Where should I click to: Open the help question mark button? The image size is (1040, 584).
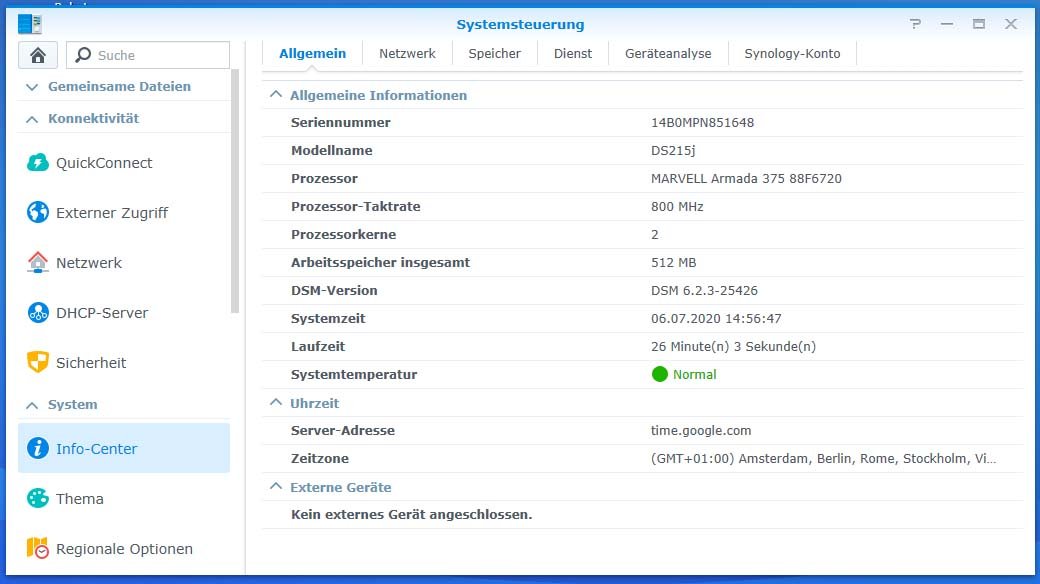coord(915,24)
